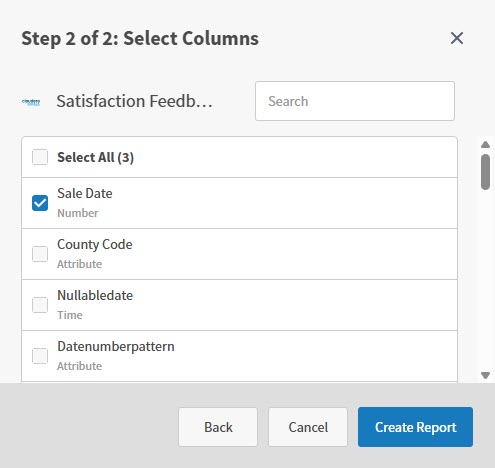Click the column list scrollbar thumb
The height and width of the screenshot is (468, 495).
point(485,172)
